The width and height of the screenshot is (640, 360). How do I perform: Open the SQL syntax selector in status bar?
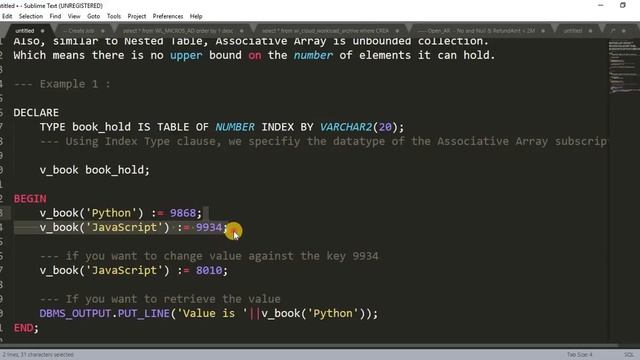click(629, 355)
